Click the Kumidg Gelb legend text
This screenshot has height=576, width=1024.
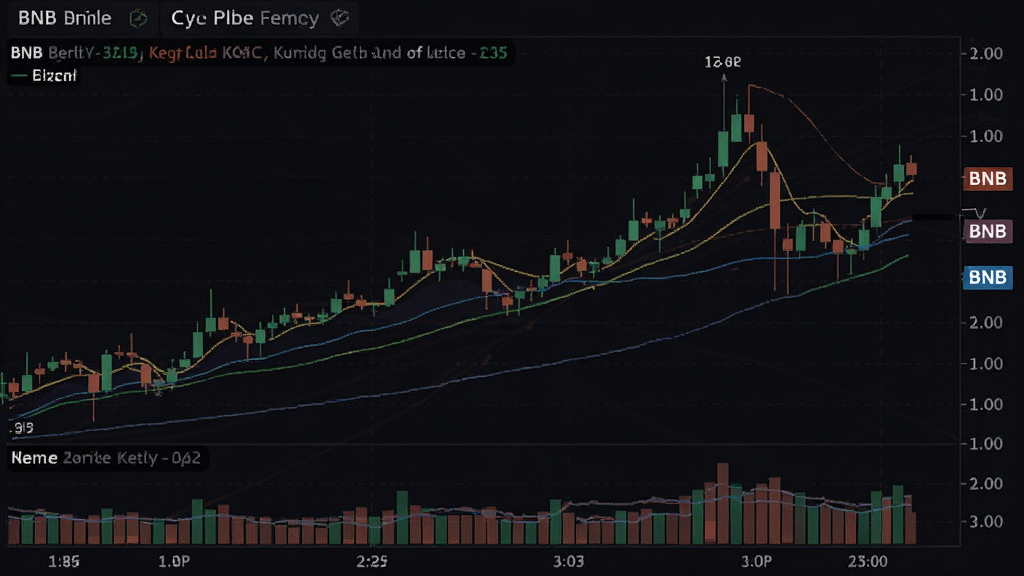point(321,53)
